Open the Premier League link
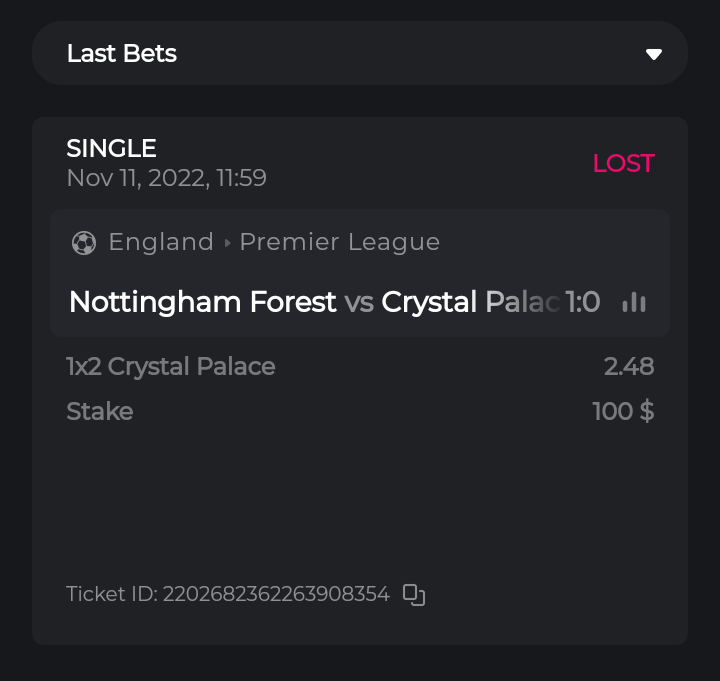Screen dimensions: 720x681 [340, 242]
